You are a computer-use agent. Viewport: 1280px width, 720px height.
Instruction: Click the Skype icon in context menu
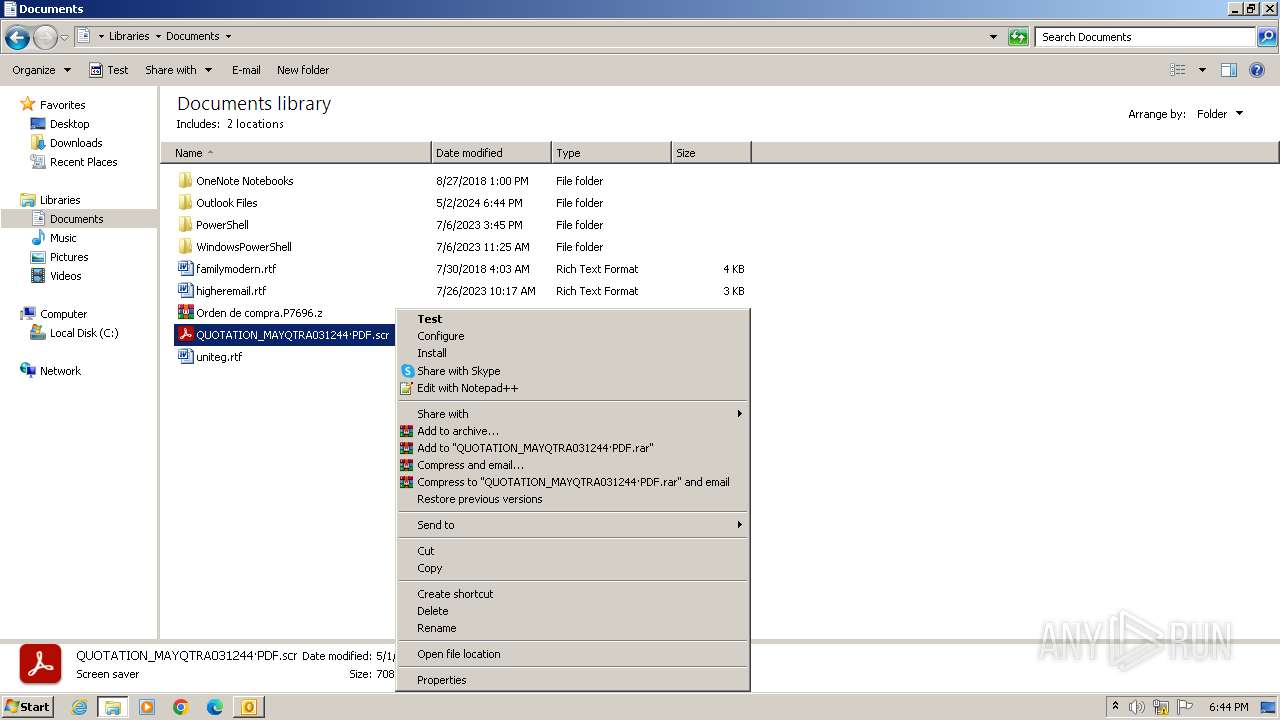pos(407,371)
